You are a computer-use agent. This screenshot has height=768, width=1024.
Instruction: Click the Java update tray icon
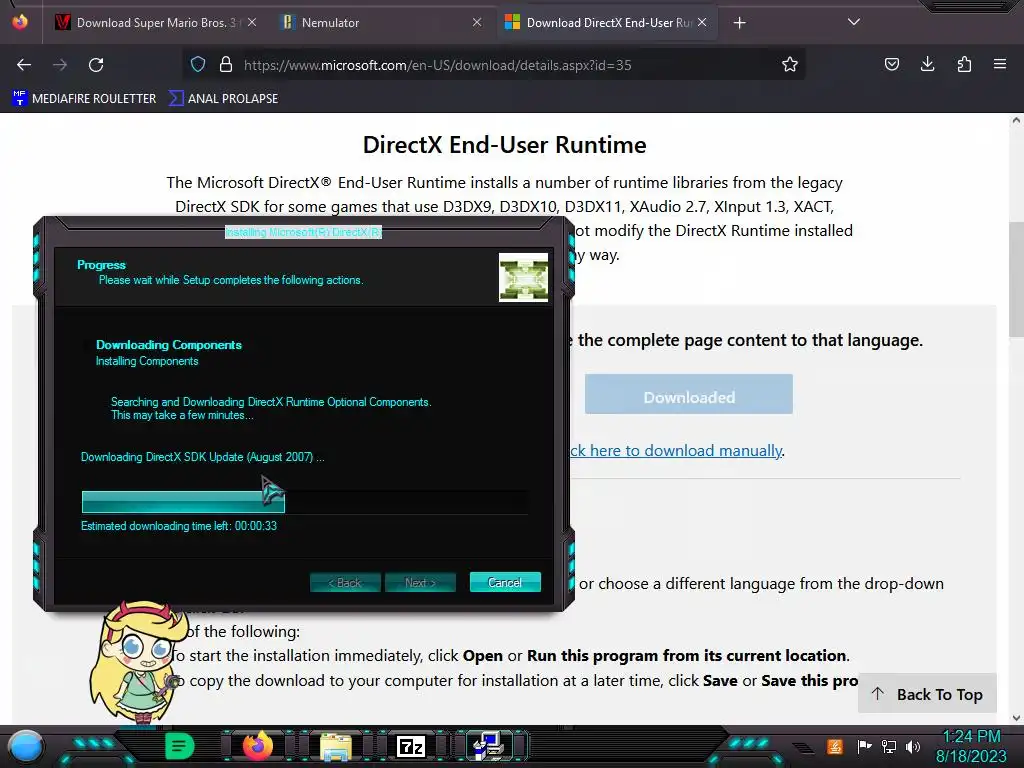835,746
